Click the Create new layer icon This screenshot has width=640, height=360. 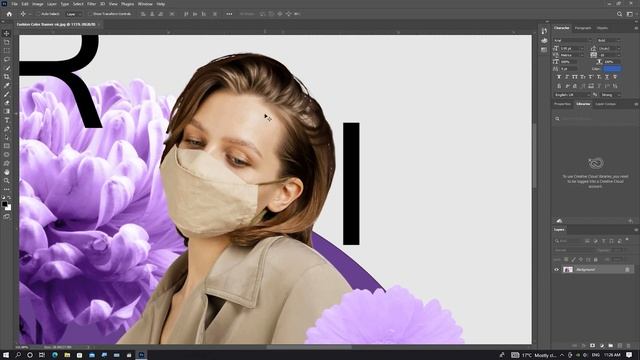pos(620,346)
